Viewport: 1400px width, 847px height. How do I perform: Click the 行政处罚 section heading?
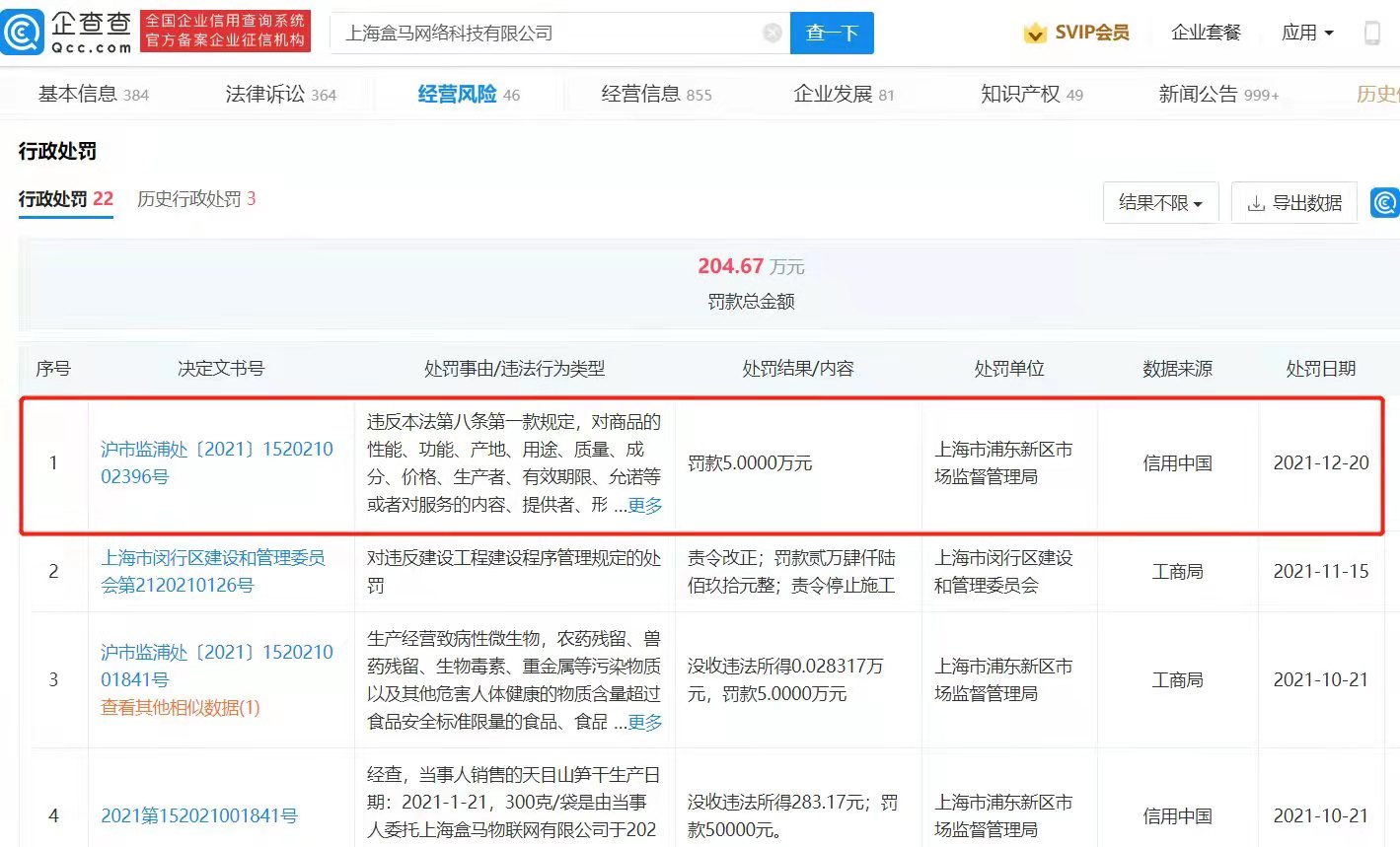57,151
